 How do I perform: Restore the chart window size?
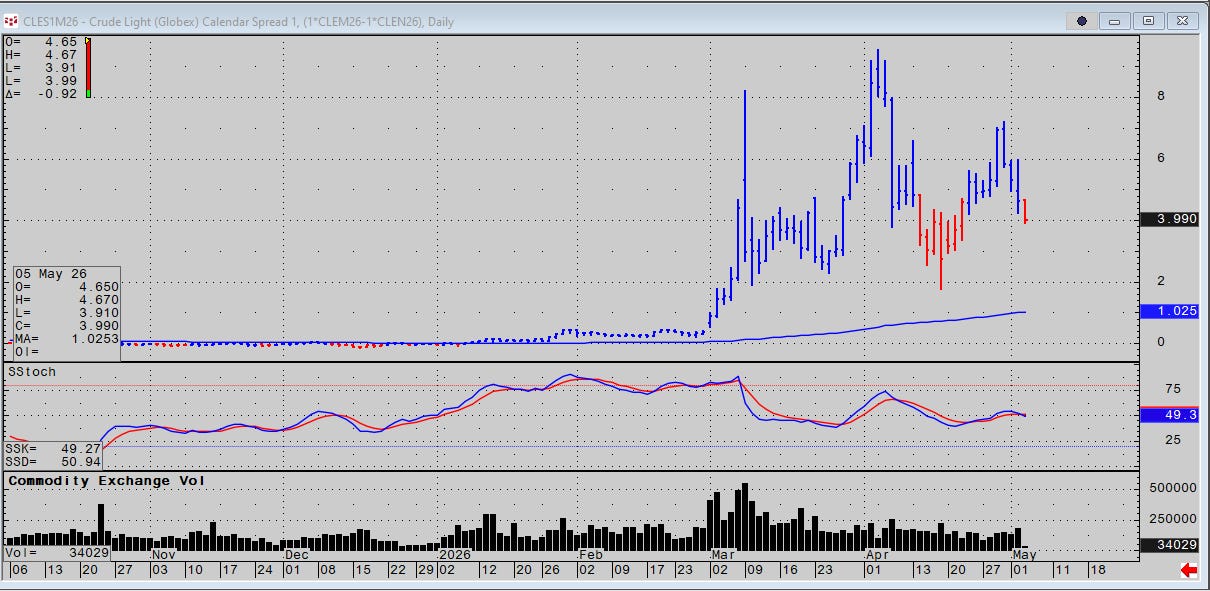[x=1149, y=20]
